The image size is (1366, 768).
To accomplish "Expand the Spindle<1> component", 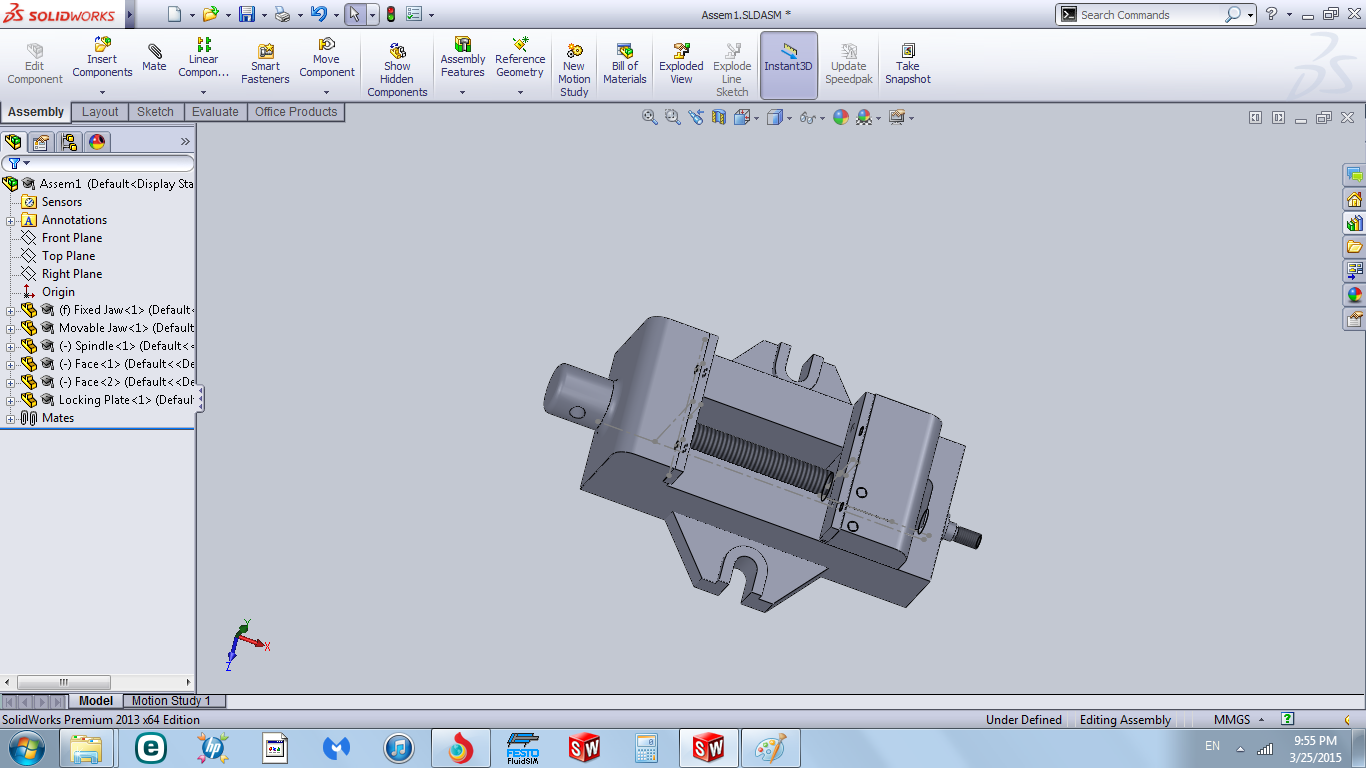I will 10,346.
